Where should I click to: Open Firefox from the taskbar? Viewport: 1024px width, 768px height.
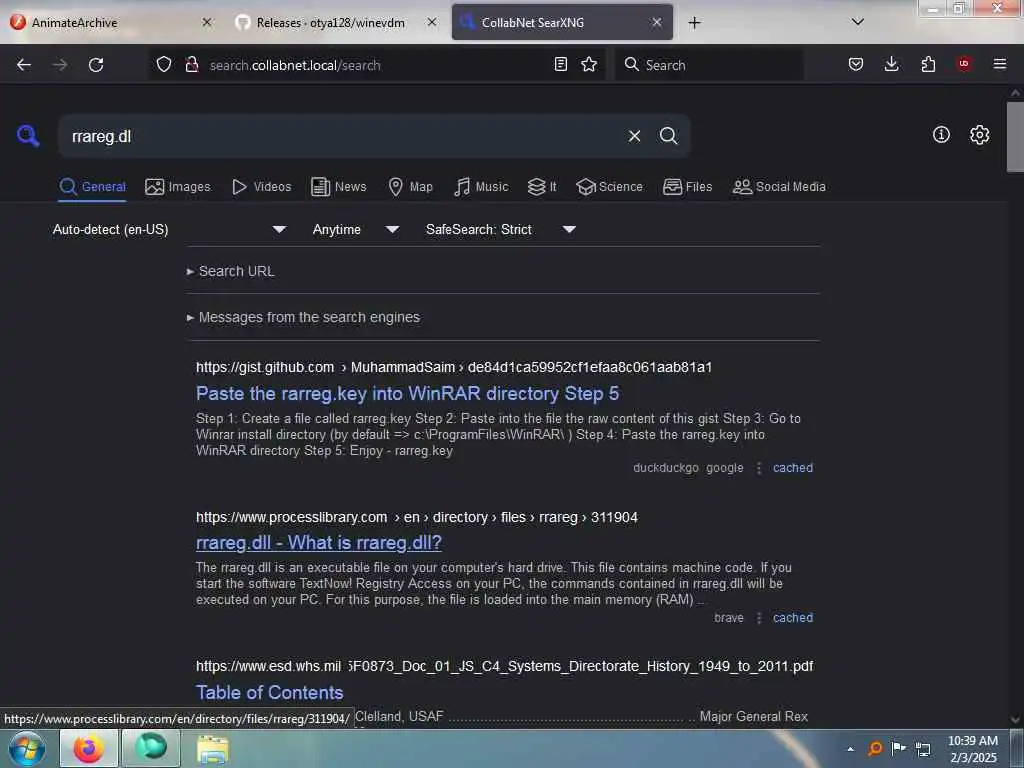coord(89,748)
